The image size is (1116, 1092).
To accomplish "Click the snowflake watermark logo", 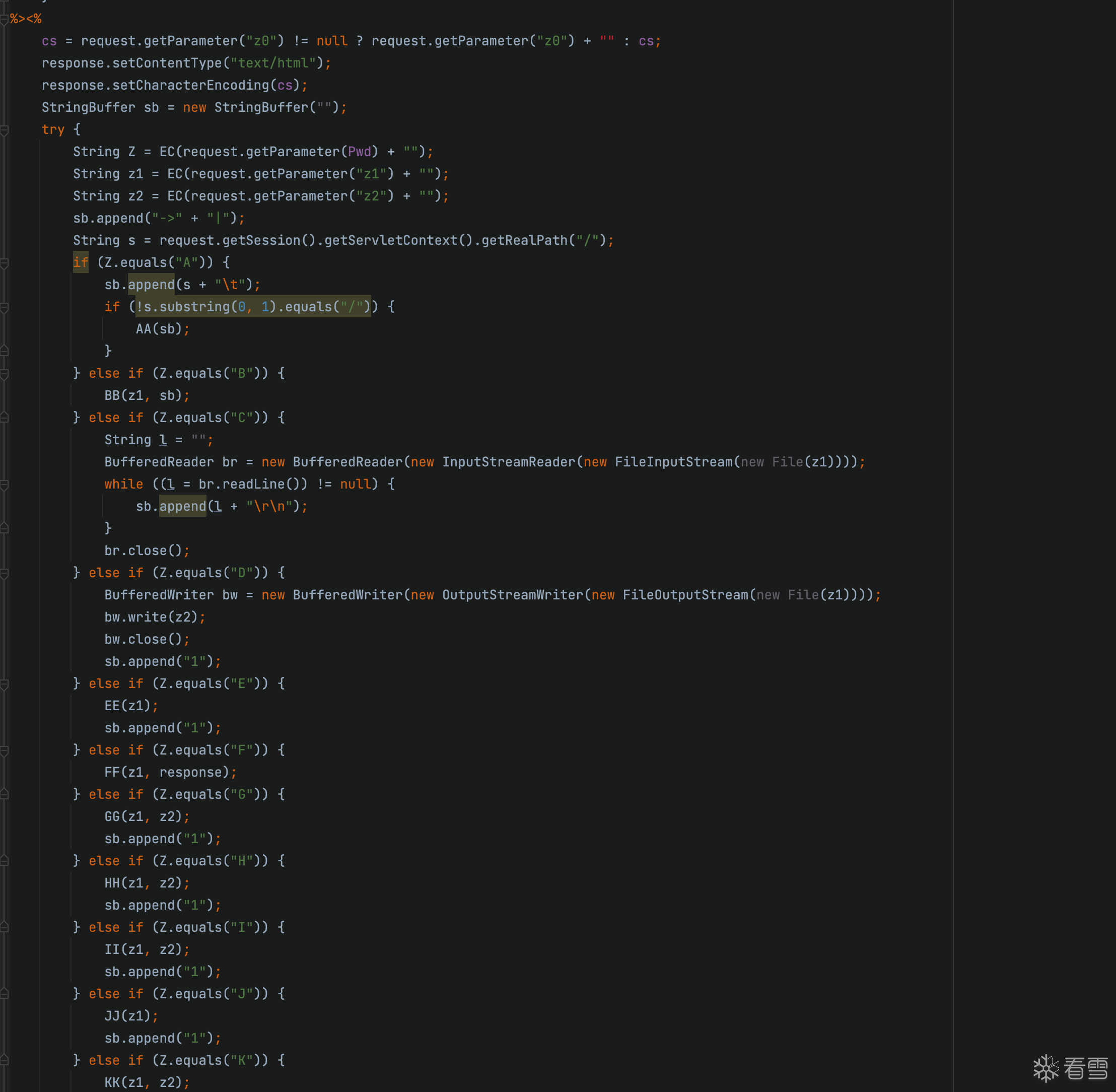I will pos(1046,1068).
